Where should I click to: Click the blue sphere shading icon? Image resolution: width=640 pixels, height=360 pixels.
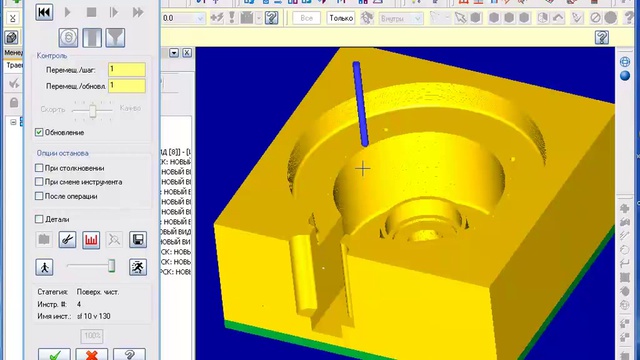click(x=625, y=76)
